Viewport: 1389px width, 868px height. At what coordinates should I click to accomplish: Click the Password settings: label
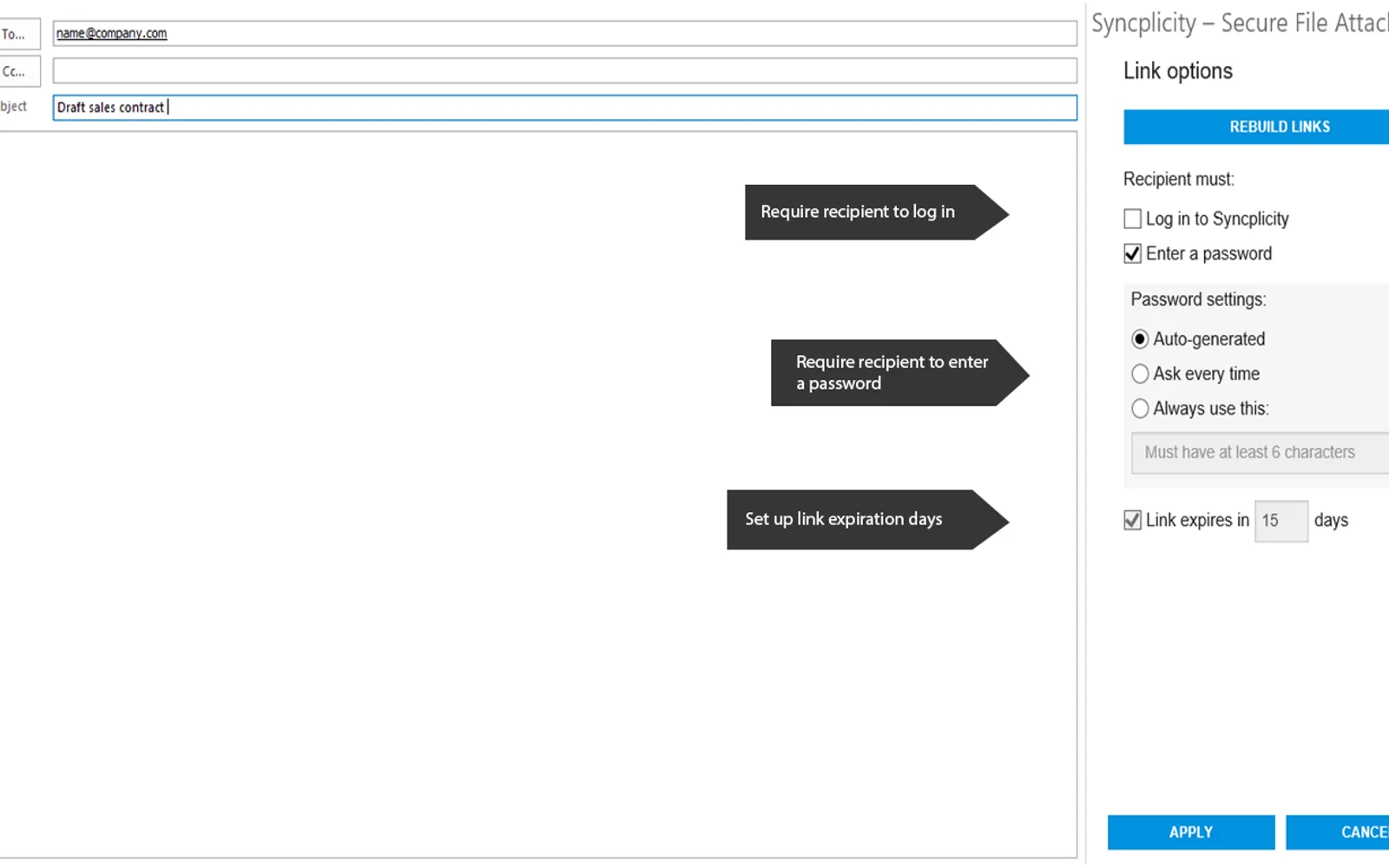pos(1198,299)
